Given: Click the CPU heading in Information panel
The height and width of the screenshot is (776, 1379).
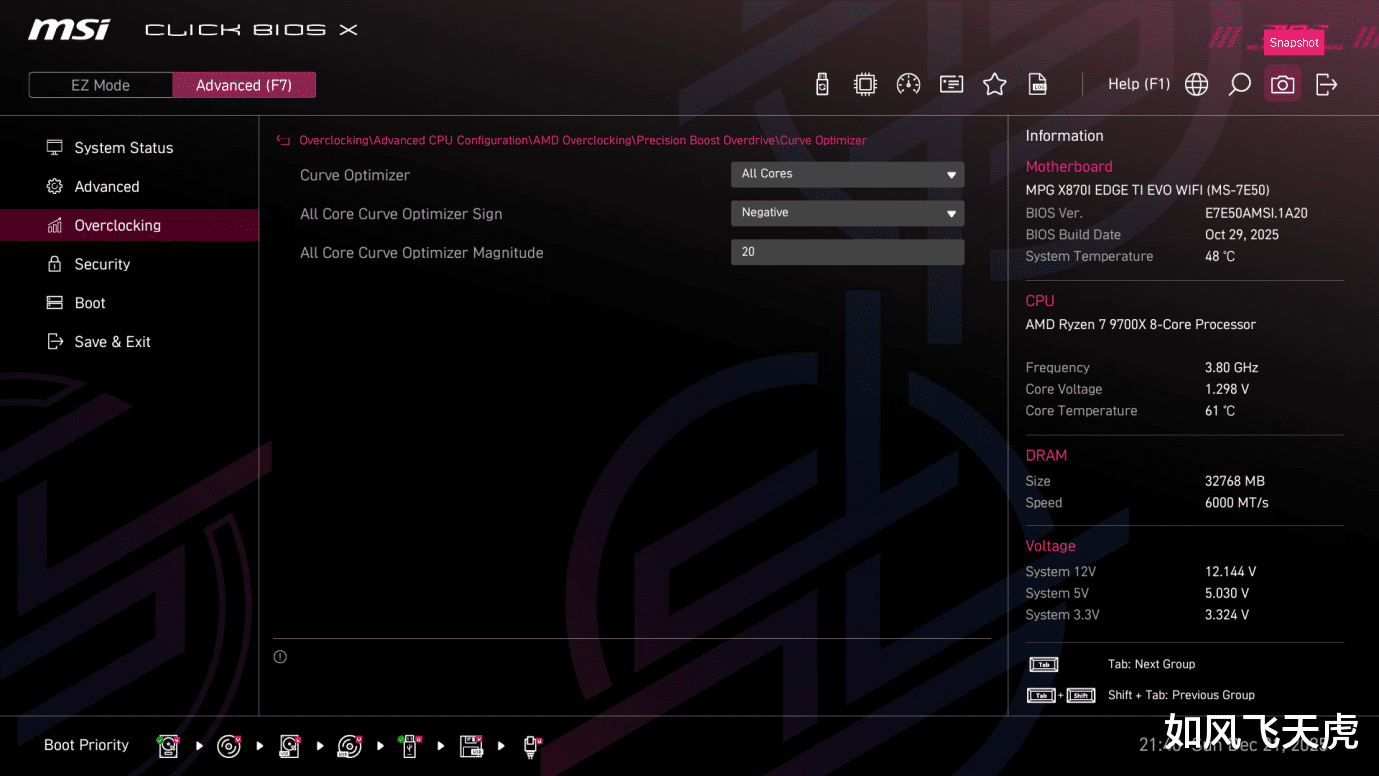Looking at the screenshot, I should [1040, 301].
